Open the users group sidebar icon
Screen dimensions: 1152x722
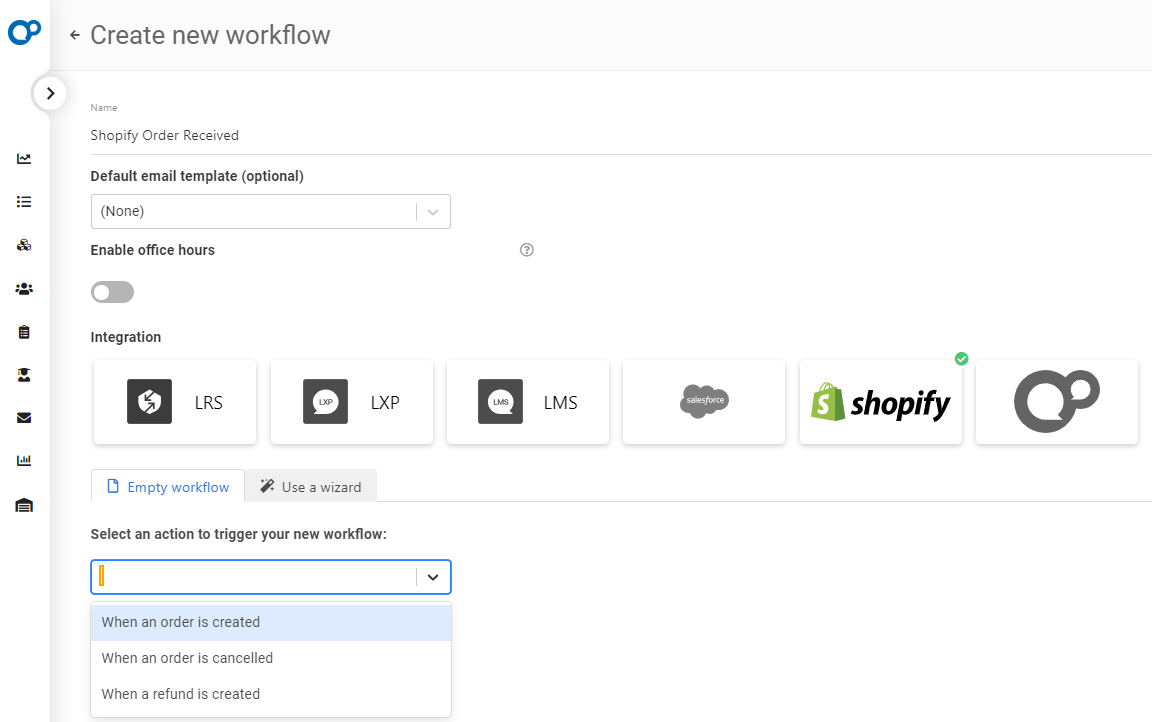pyautogui.click(x=24, y=289)
